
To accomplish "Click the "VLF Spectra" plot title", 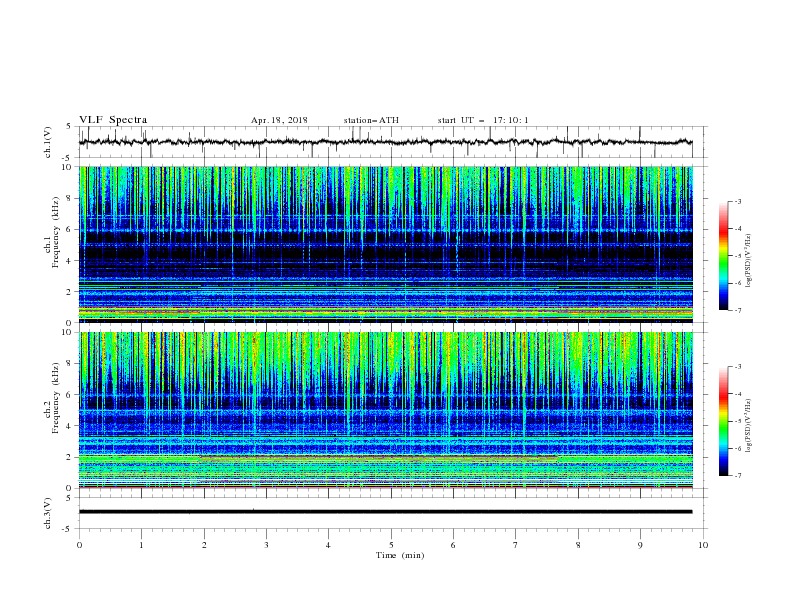I will pos(113,120).
